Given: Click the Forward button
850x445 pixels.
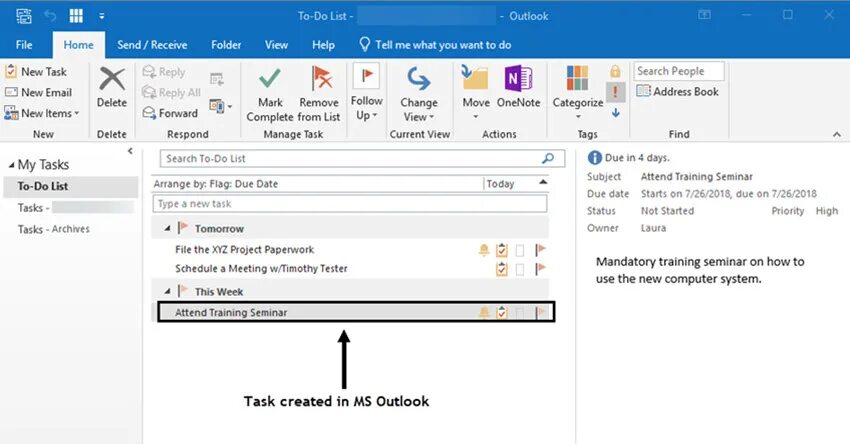Looking at the screenshot, I should click(x=170, y=113).
